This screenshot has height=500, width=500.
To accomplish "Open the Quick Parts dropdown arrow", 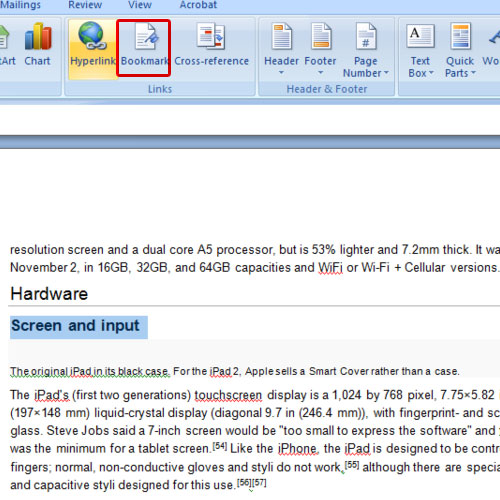I will 473,72.
